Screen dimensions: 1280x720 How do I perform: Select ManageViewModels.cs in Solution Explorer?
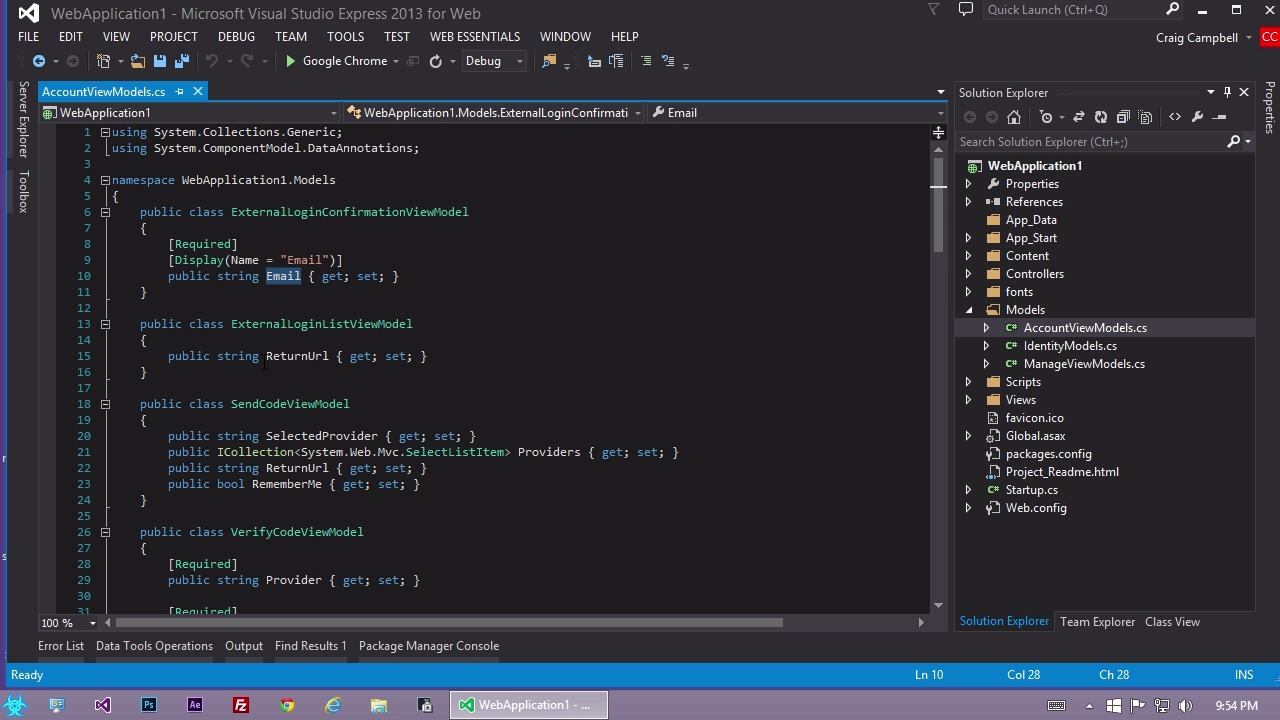click(1084, 364)
